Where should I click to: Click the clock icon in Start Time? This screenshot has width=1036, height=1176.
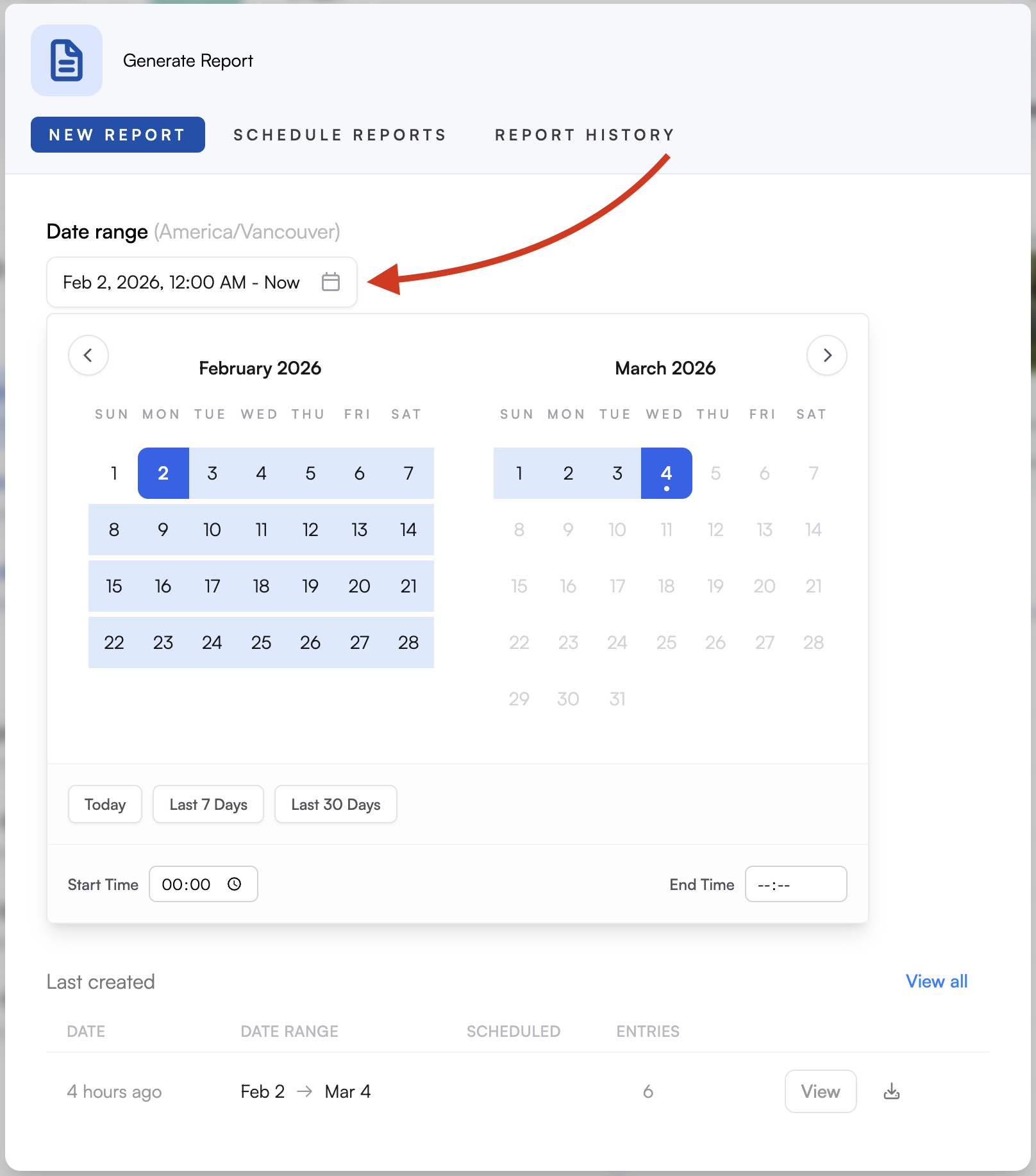tap(235, 884)
